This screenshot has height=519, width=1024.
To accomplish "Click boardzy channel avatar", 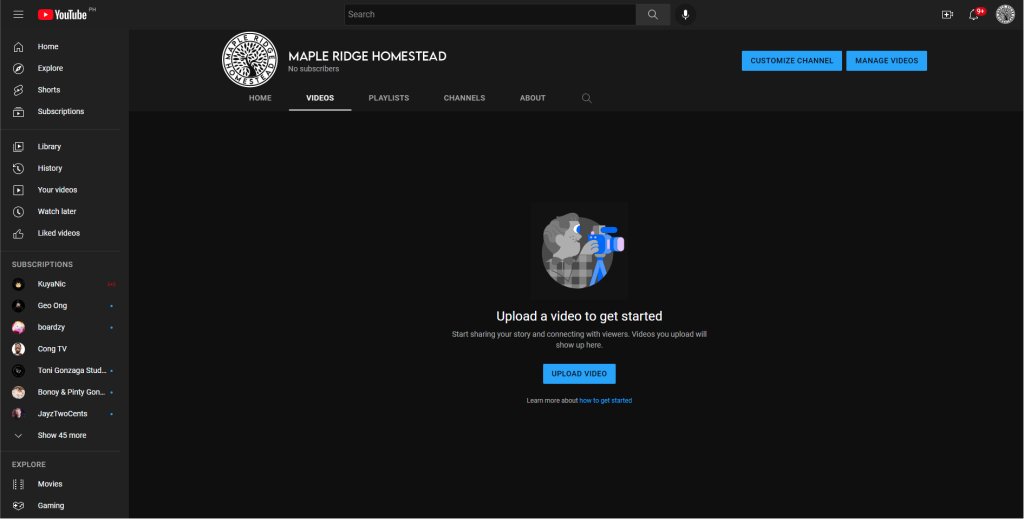I will 18,327.
